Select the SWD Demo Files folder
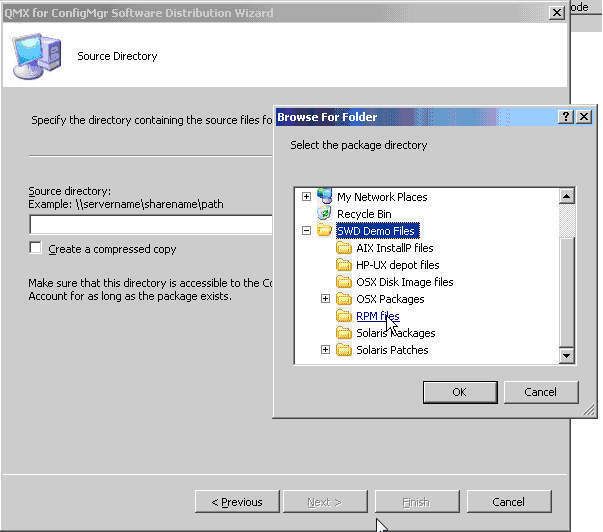Image resolution: width=603 pixels, height=532 pixels. 377,231
